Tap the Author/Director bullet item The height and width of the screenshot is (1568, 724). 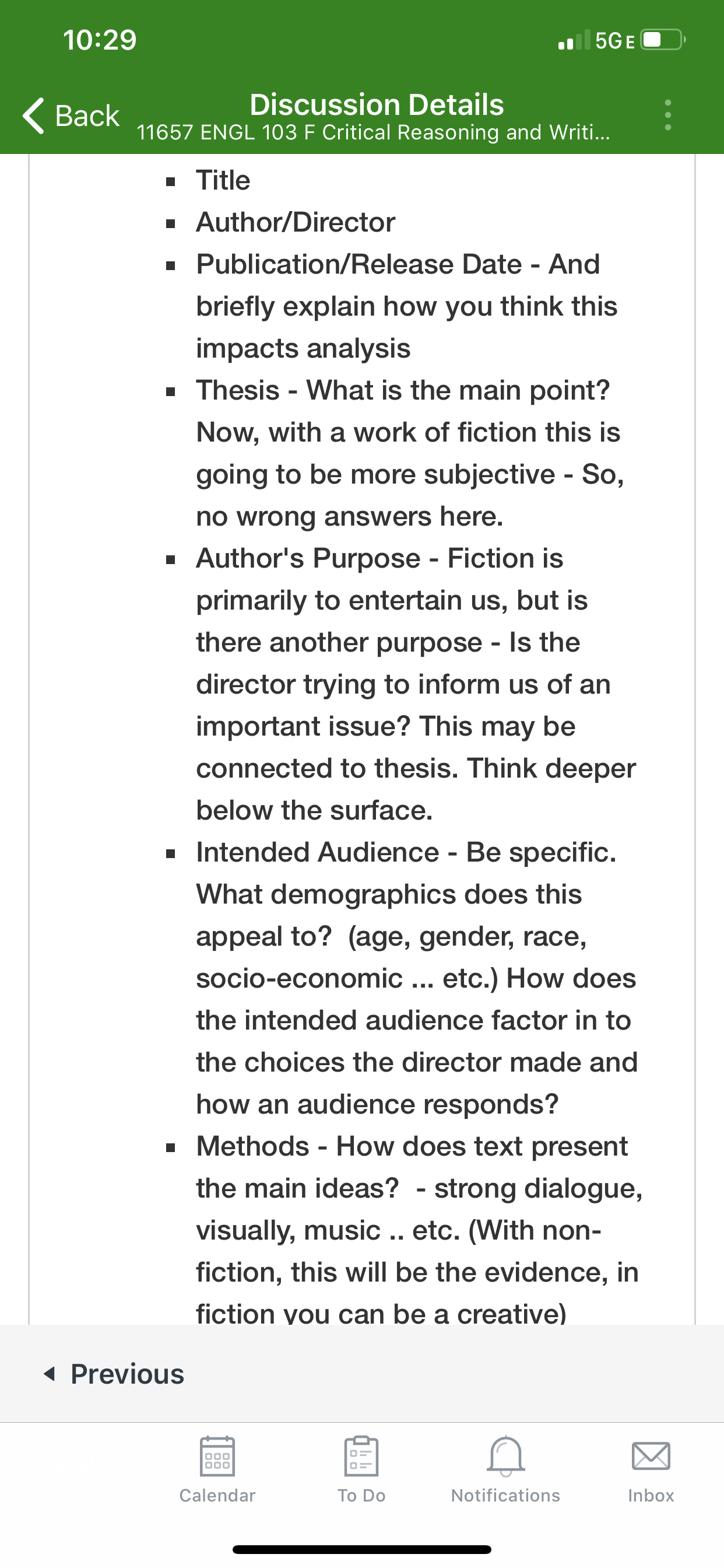point(296,222)
